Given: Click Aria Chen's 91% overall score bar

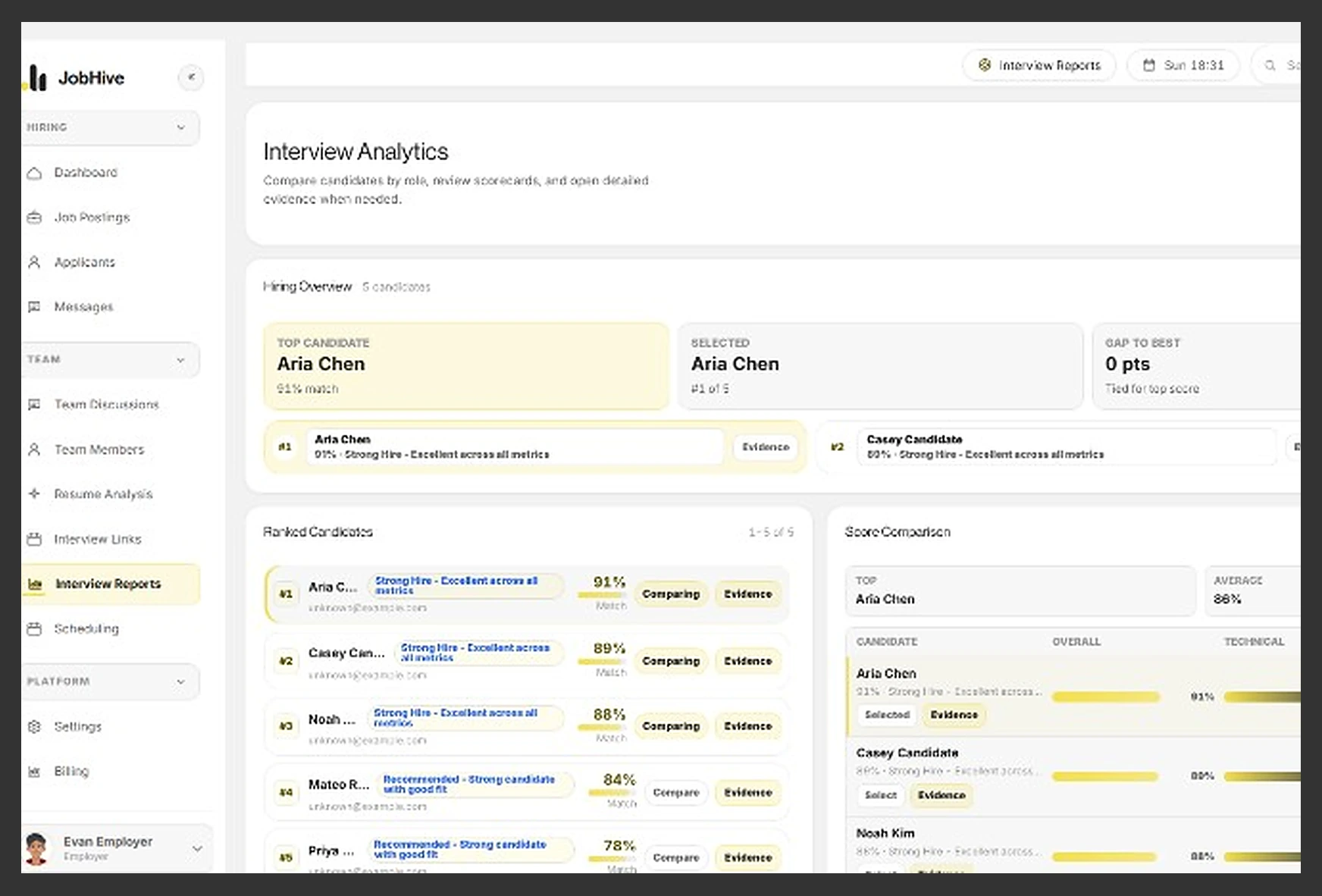Looking at the screenshot, I should [x=1106, y=697].
